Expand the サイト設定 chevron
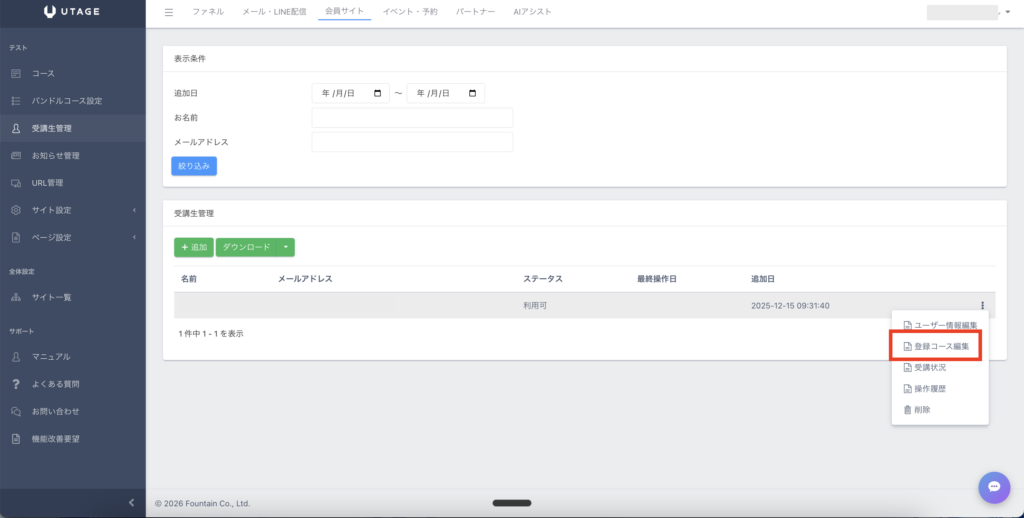The image size is (1024, 518). pos(135,210)
